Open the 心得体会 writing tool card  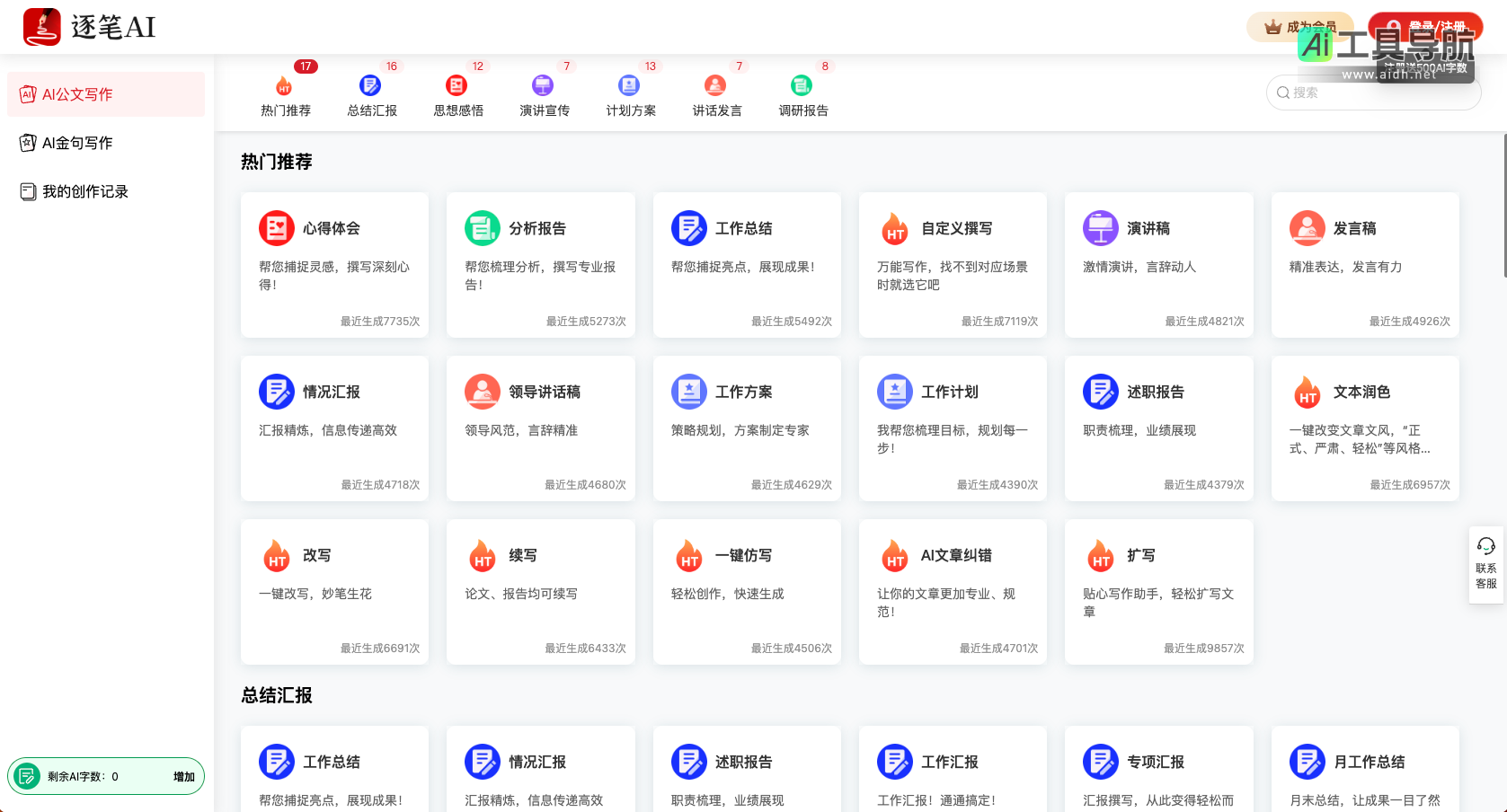tap(334, 265)
